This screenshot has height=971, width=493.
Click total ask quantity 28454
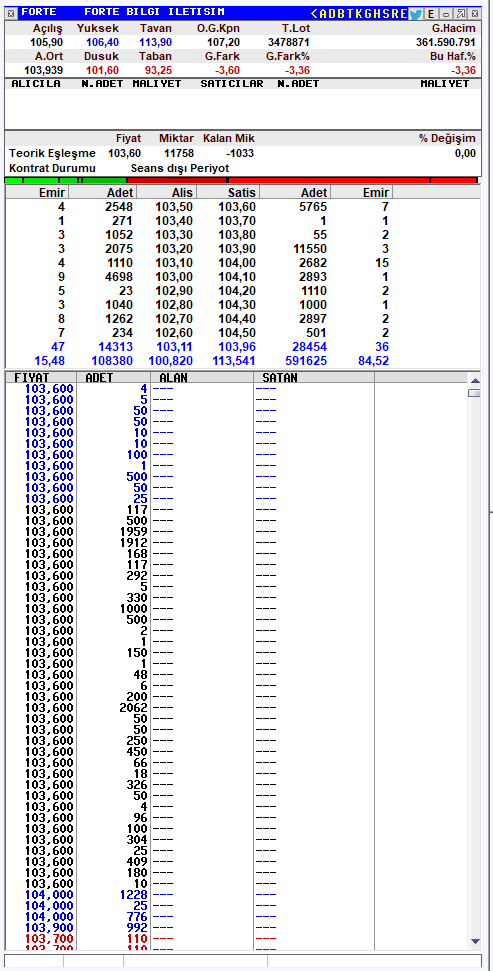pyautogui.click(x=310, y=347)
